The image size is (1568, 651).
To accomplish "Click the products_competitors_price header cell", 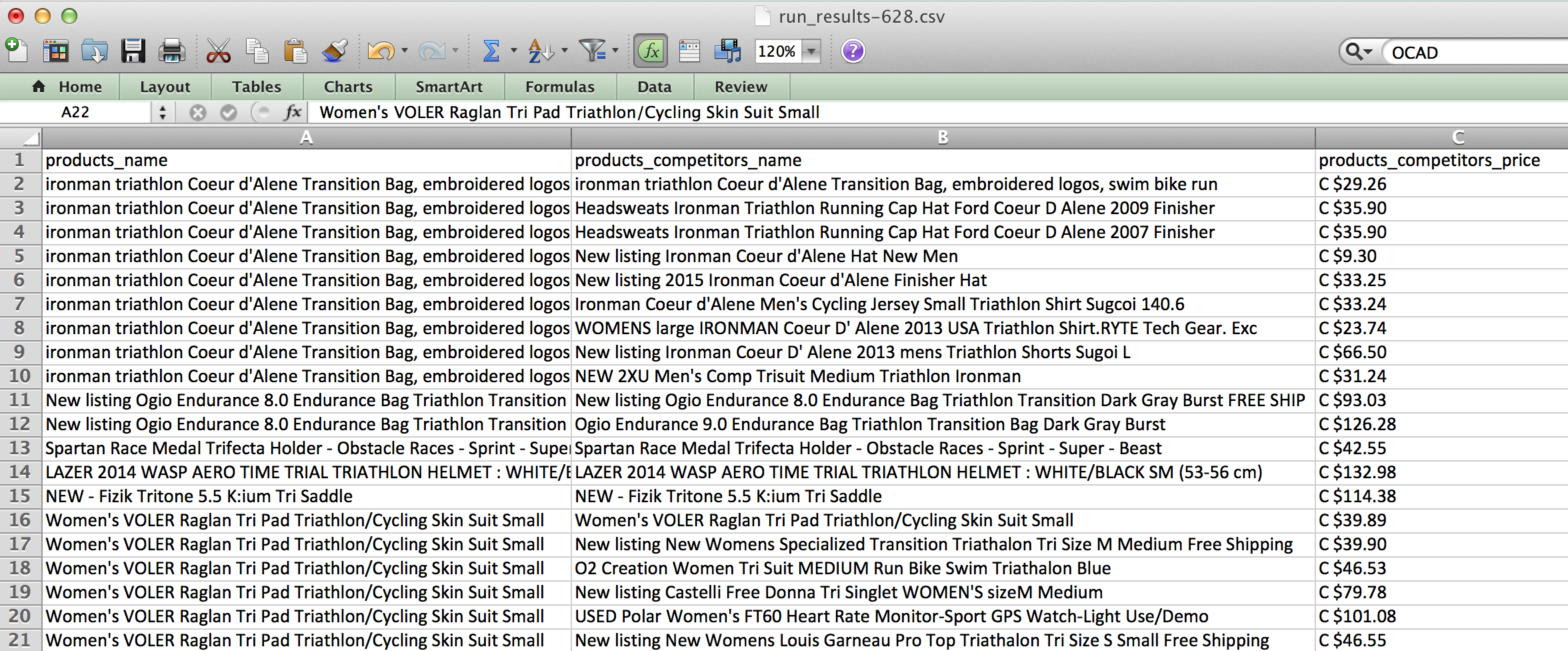I will (1442, 160).
